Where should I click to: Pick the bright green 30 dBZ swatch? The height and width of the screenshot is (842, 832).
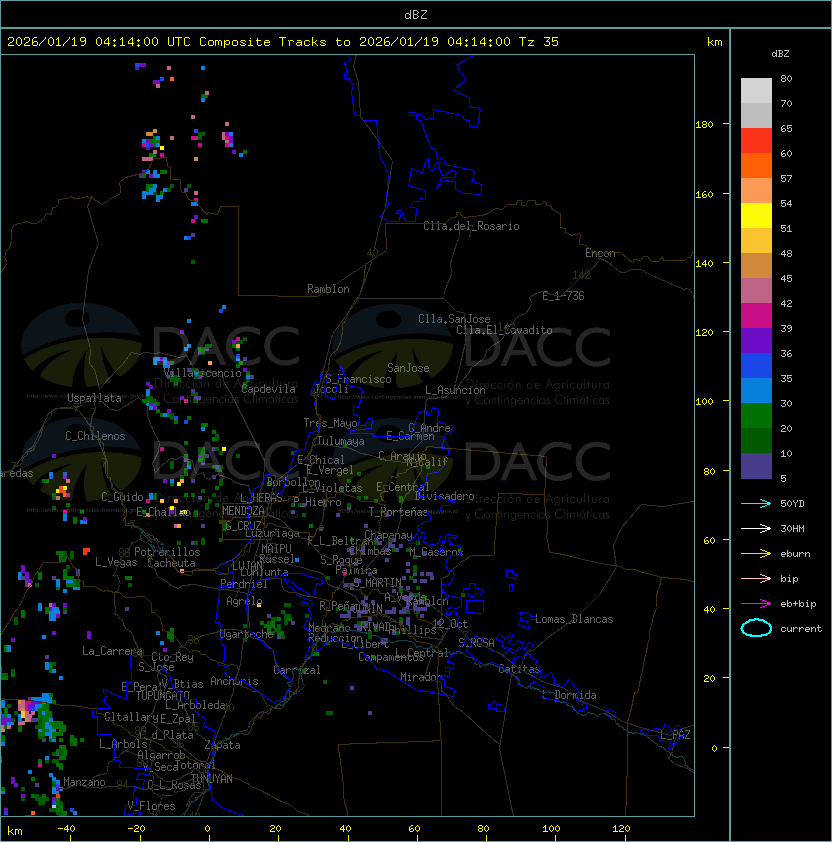tap(756, 415)
